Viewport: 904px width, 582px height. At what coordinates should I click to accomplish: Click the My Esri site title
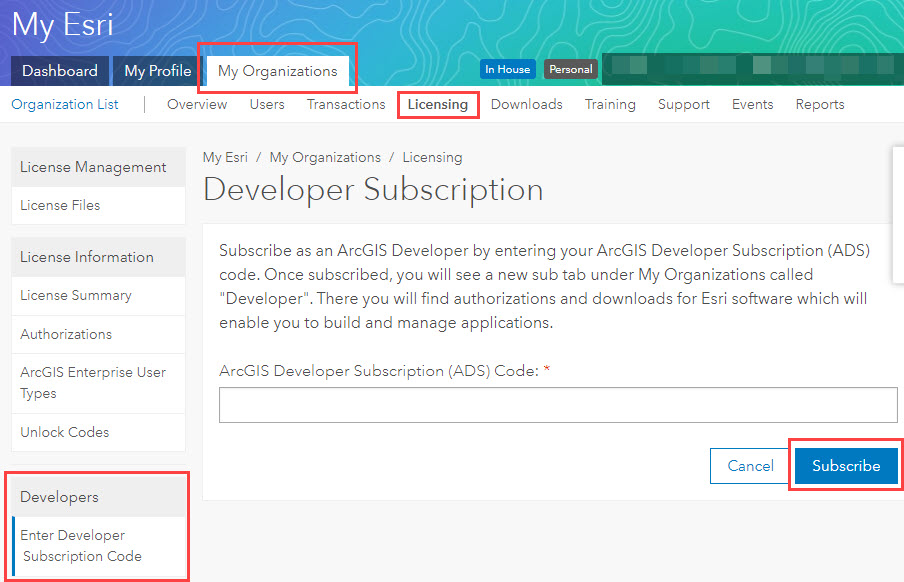tap(62, 25)
